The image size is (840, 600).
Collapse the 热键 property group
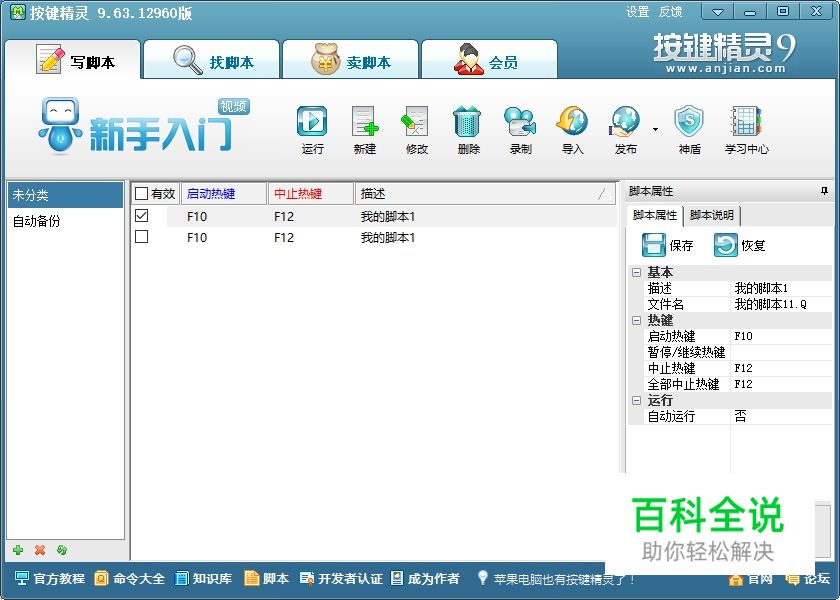coord(636,320)
